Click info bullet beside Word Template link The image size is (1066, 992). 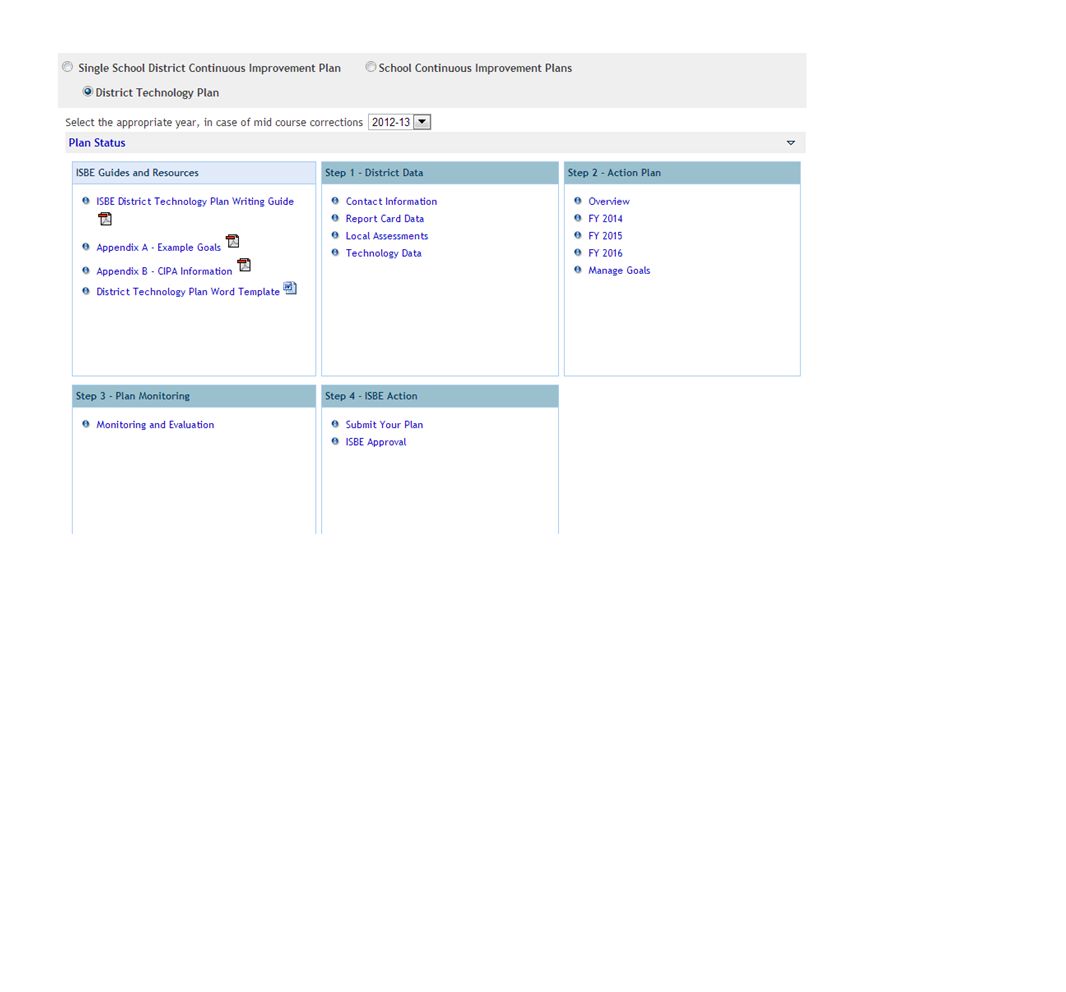[86, 291]
